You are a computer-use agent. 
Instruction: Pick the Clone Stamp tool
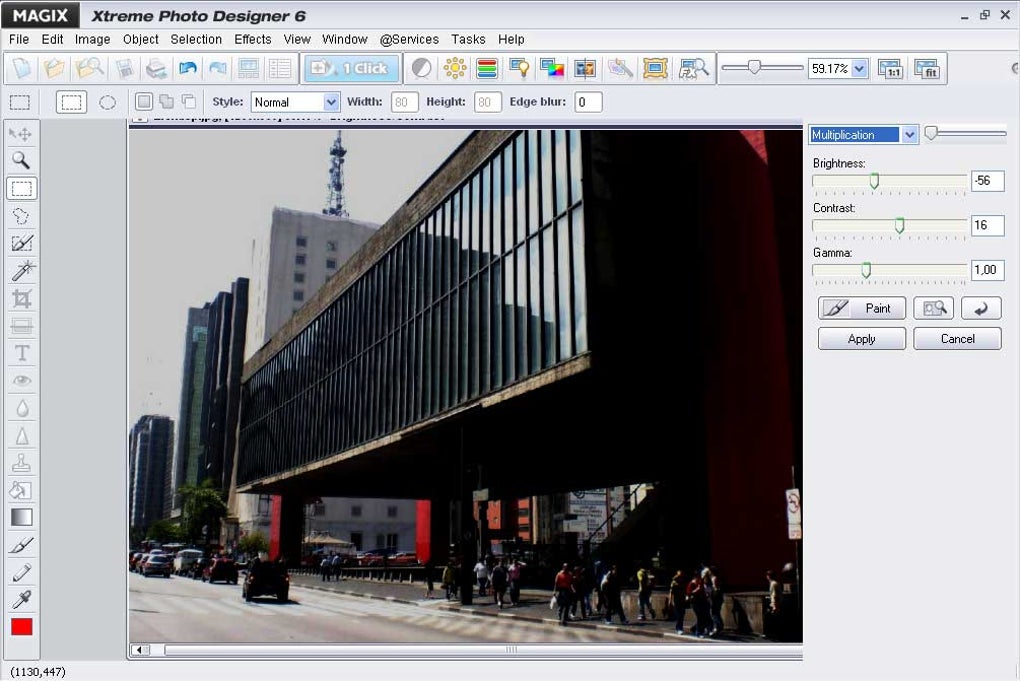pyautogui.click(x=21, y=462)
